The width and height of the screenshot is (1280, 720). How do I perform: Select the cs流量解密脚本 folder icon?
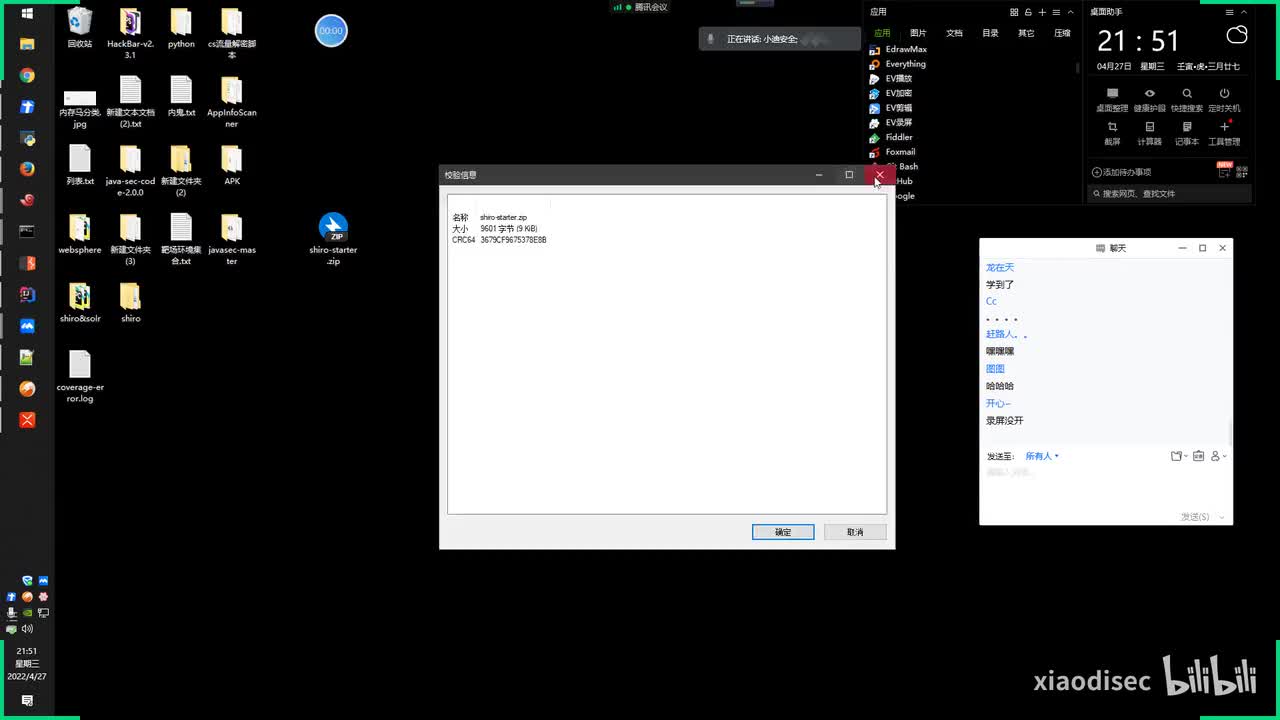click(x=231, y=33)
